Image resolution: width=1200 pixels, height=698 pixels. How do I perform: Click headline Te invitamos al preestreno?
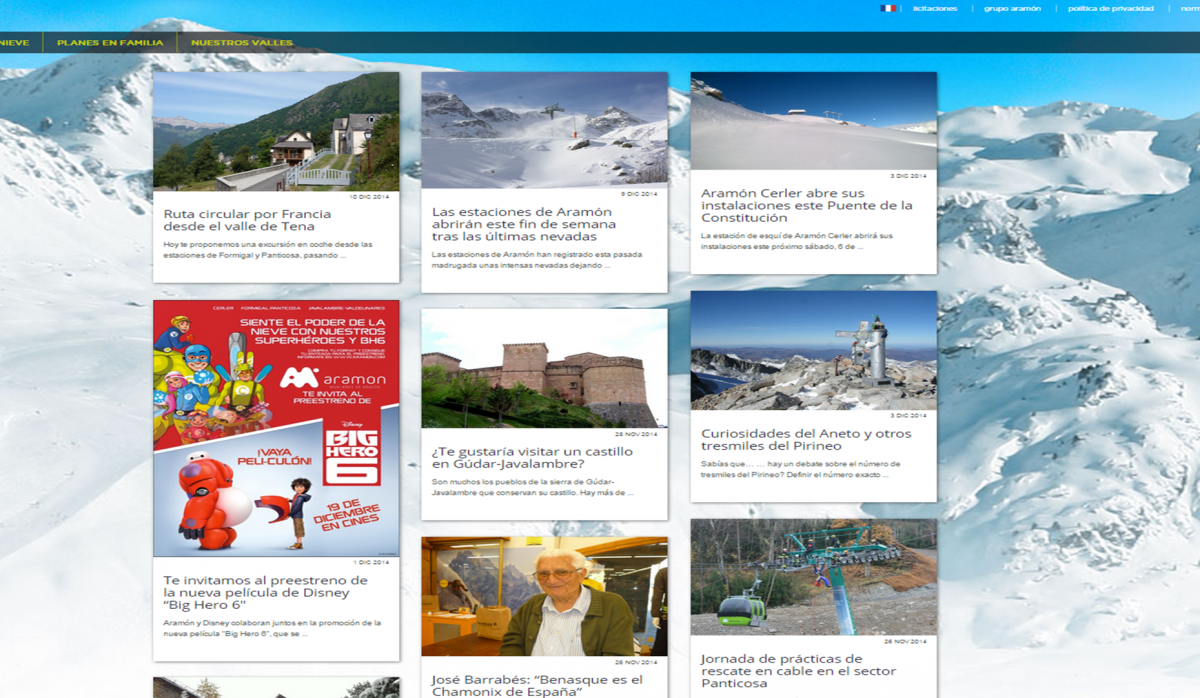click(x=266, y=592)
